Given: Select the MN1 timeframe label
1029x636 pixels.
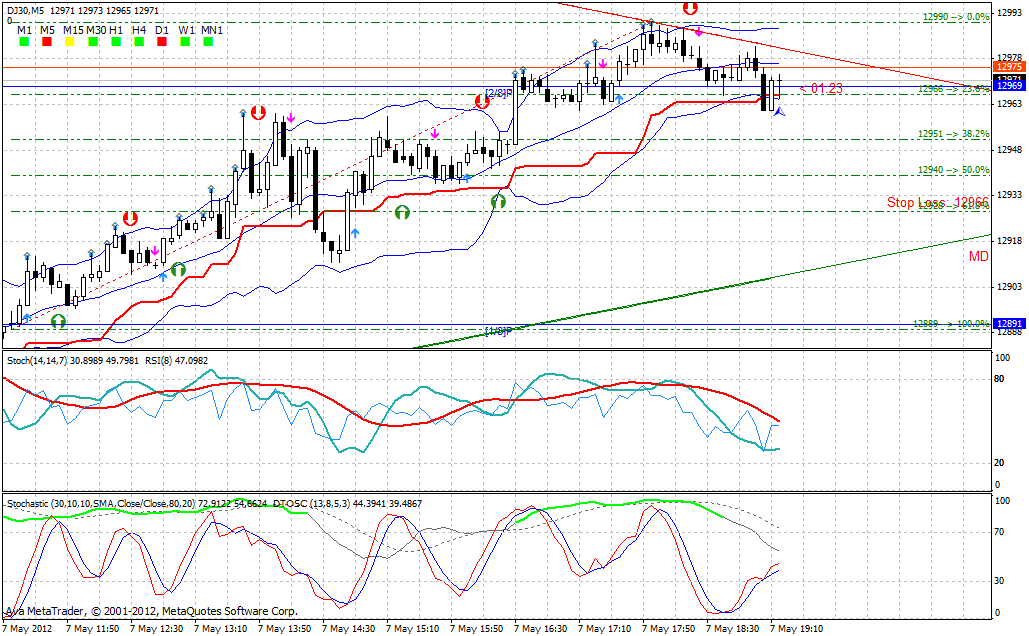Looking at the screenshot, I should click(x=212, y=30).
